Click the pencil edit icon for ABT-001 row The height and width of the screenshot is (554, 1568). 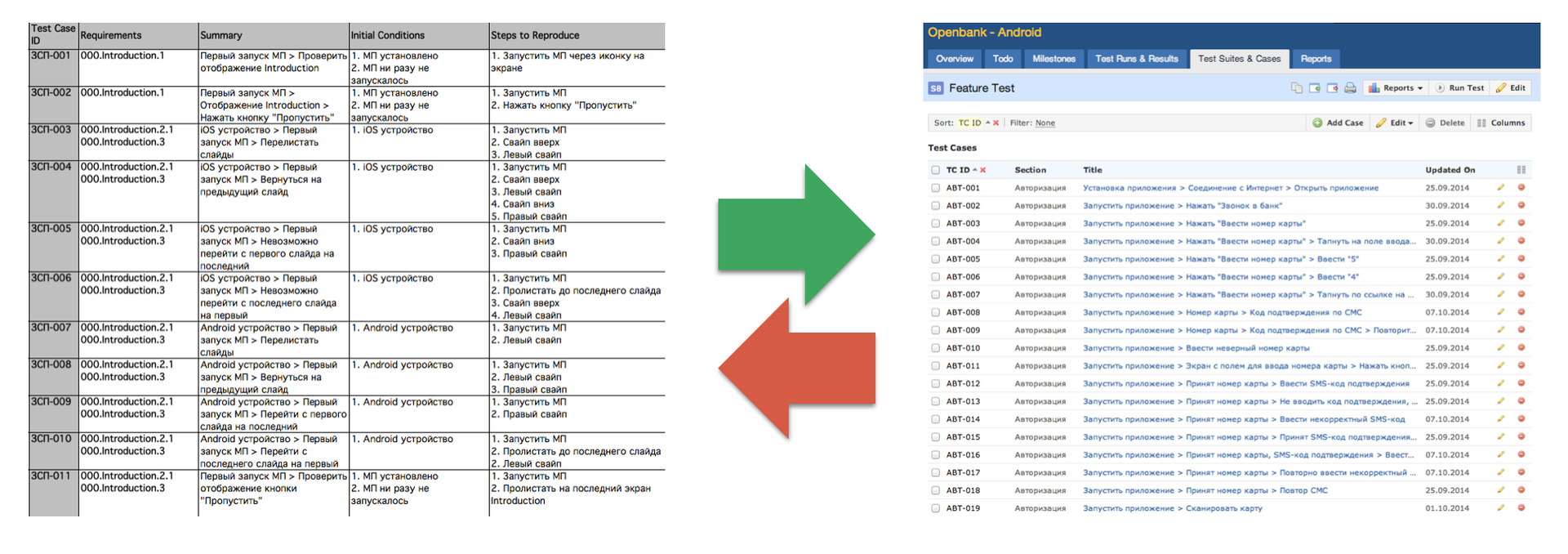click(x=1501, y=188)
